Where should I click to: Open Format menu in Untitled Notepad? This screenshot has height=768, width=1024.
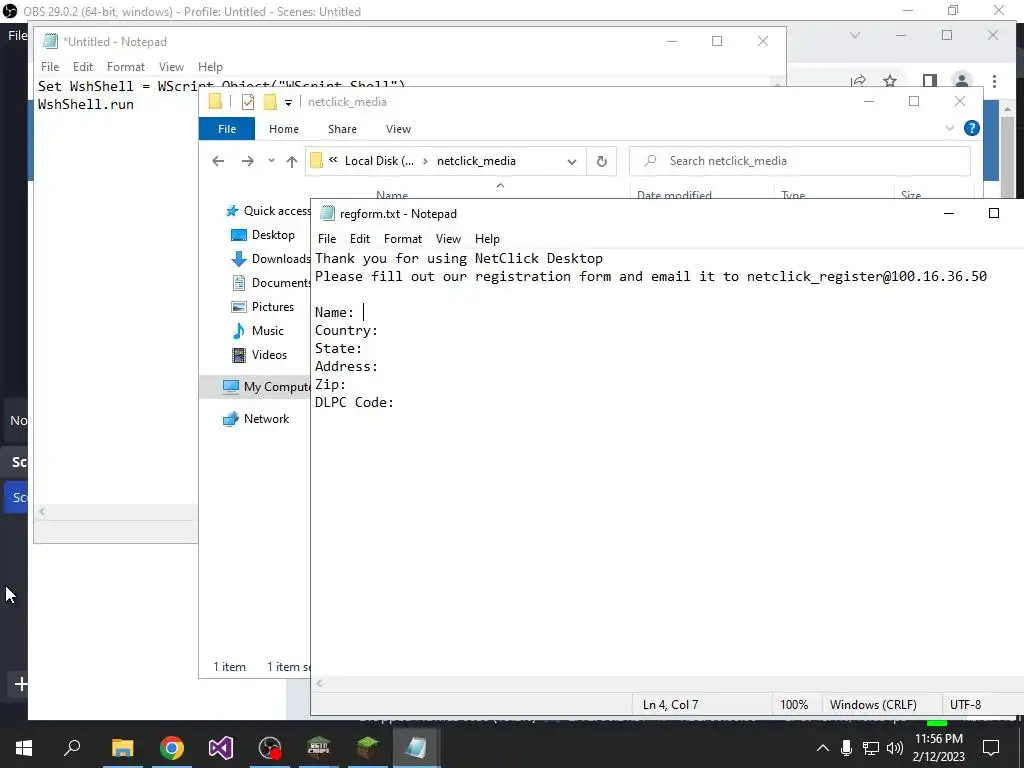click(126, 67)
